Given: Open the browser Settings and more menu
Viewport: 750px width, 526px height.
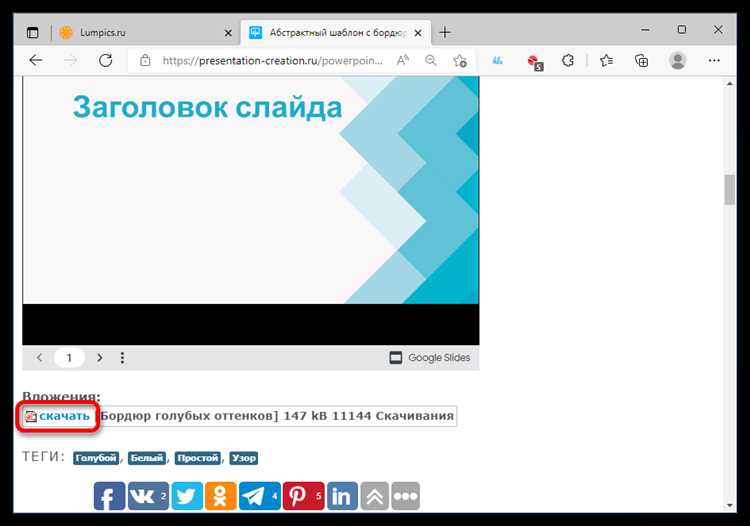Looking at the screenshot, I should coord(716,60).
